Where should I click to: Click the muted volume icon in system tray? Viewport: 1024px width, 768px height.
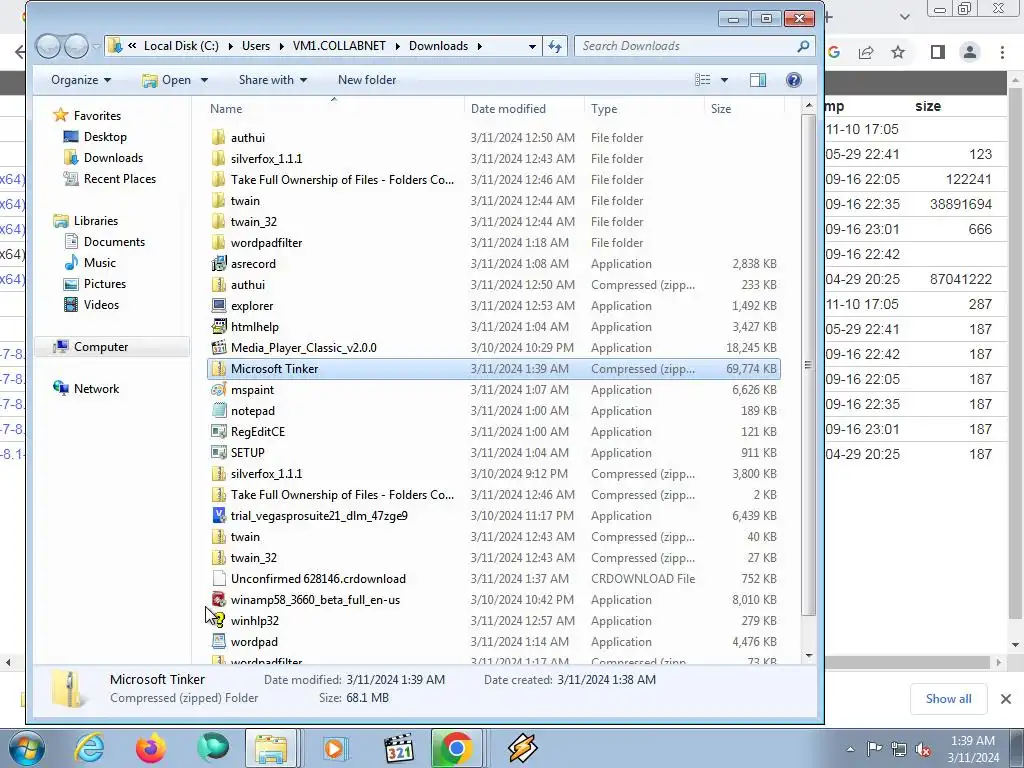coord(923,749)
